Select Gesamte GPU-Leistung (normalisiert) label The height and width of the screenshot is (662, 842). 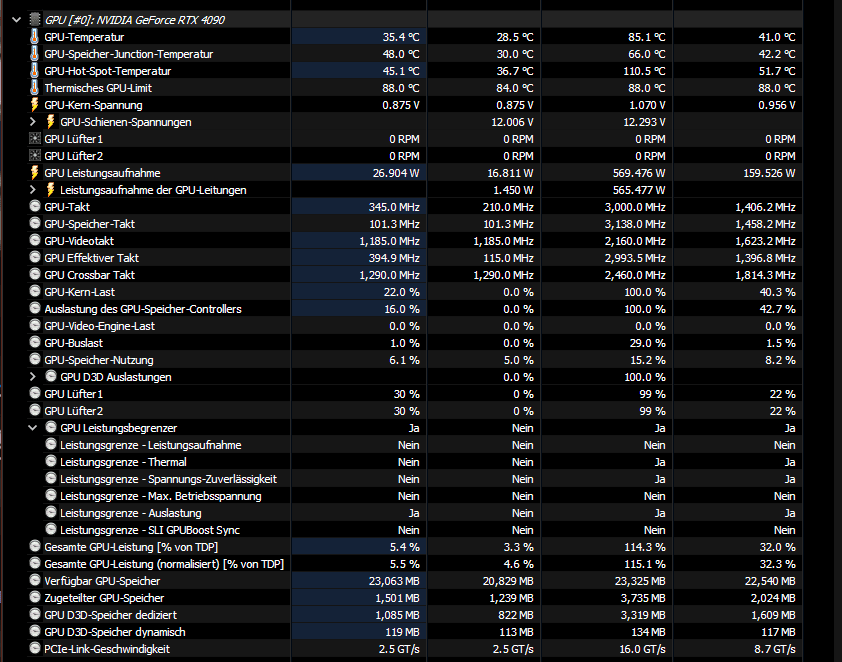[164, 564]
